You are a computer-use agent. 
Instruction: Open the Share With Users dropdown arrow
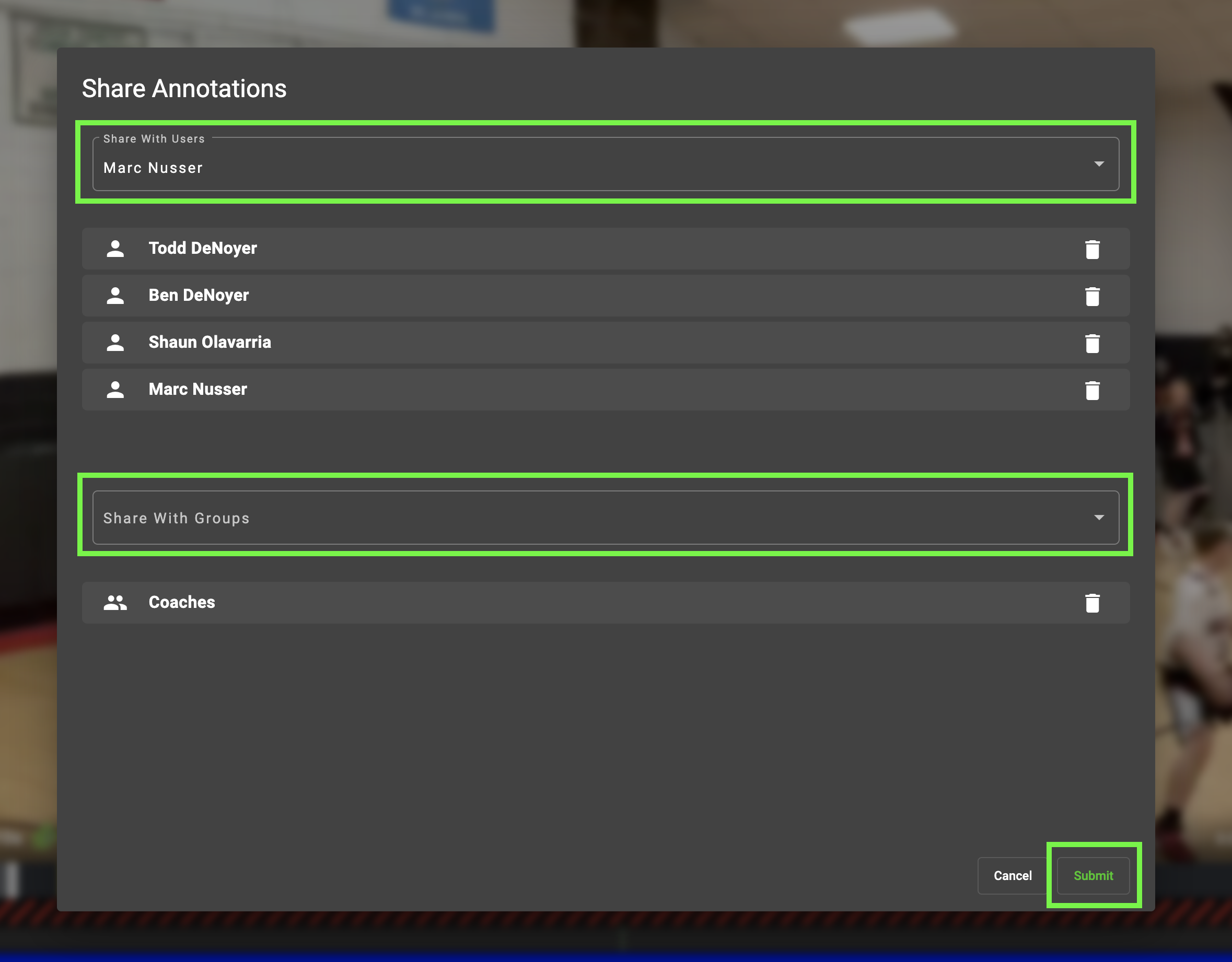(x=1098, y=164)
